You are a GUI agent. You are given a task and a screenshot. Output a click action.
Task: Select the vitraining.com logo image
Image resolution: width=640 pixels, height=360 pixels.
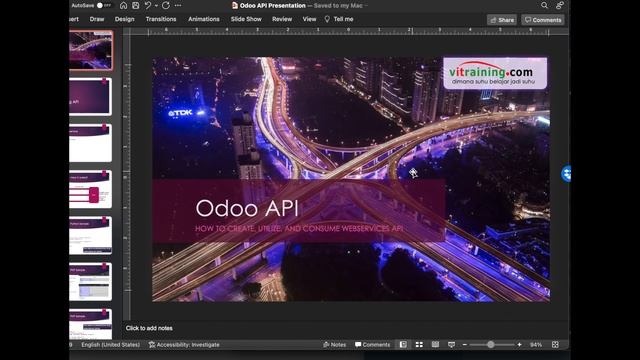[x=495, y=73]
